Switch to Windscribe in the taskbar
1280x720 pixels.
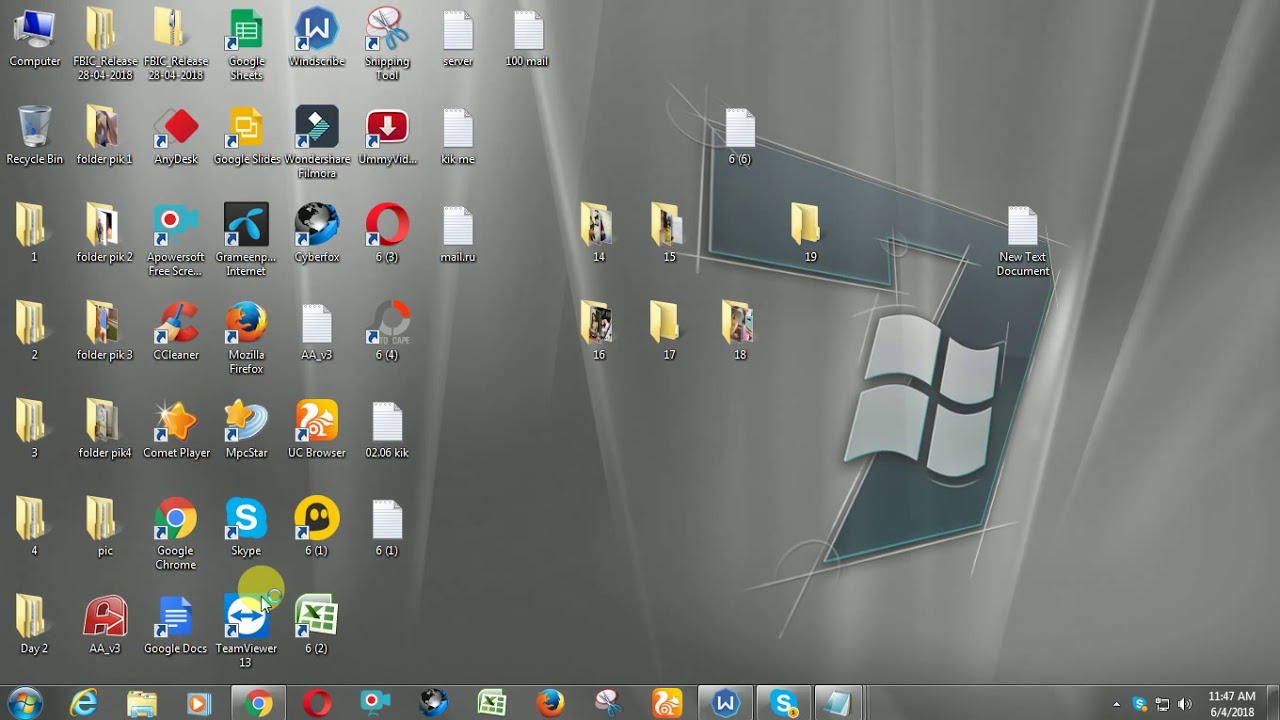point(725,704)
